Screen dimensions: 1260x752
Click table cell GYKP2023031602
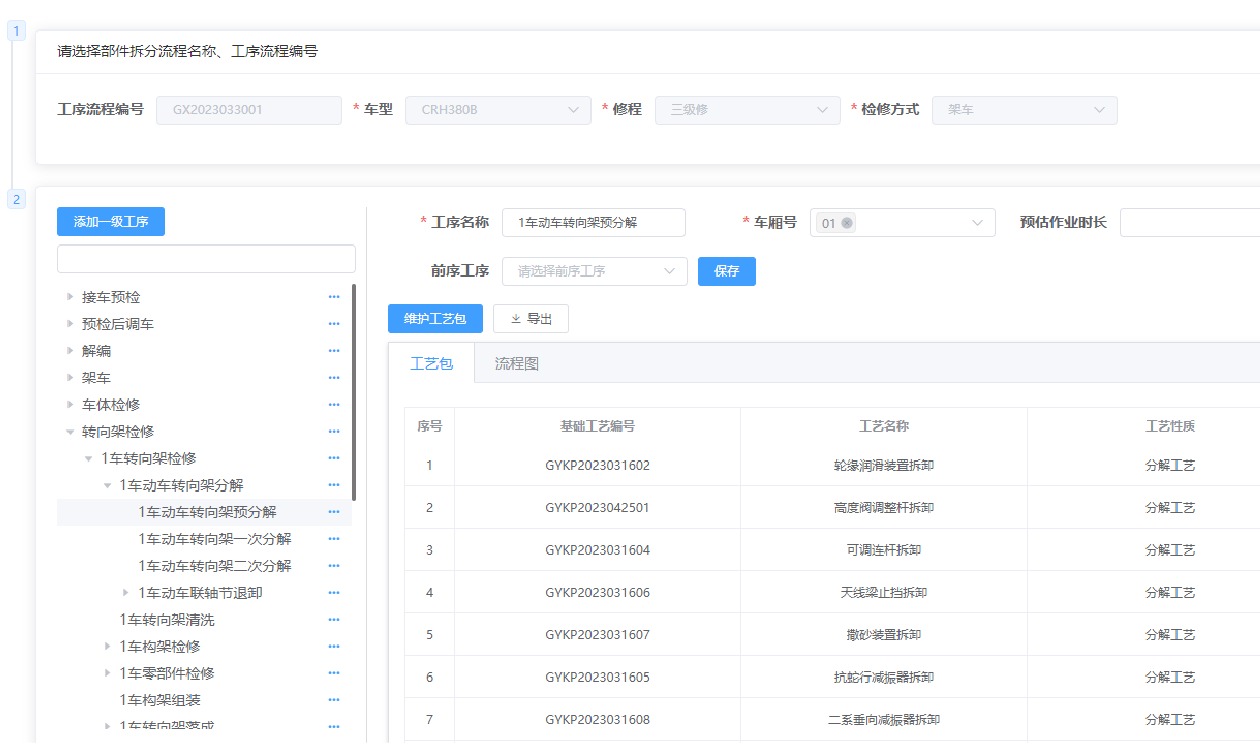pyautogui.click(x=597, y=465)
